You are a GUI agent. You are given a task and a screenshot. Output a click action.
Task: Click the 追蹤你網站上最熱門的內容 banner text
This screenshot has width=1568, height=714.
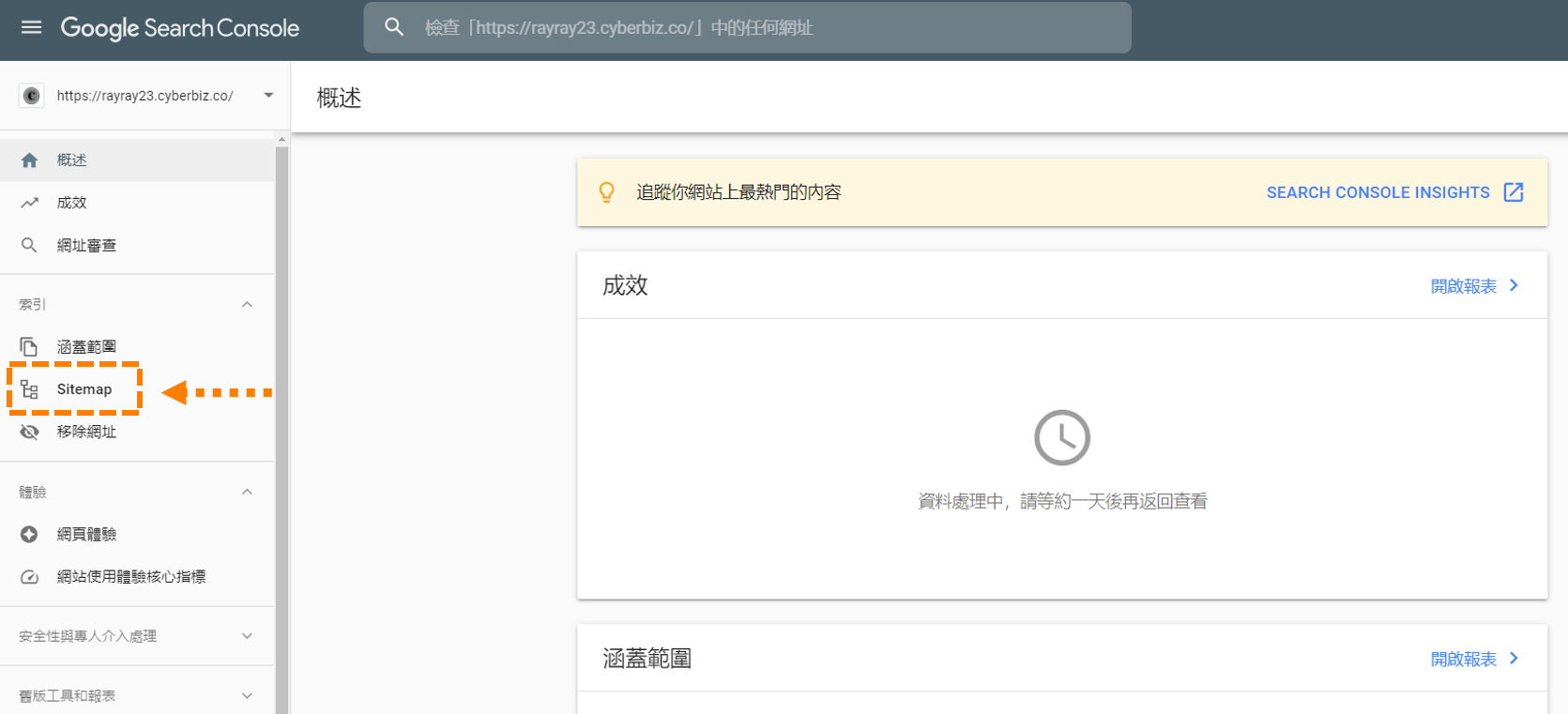738,192
